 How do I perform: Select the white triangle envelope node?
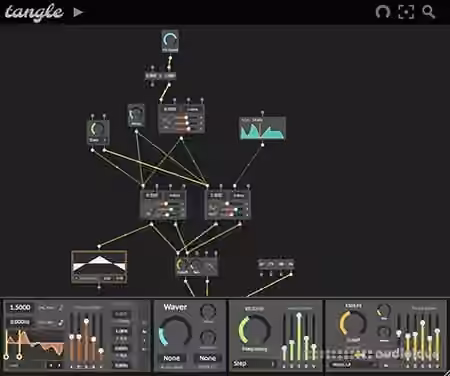click(99, 267)
